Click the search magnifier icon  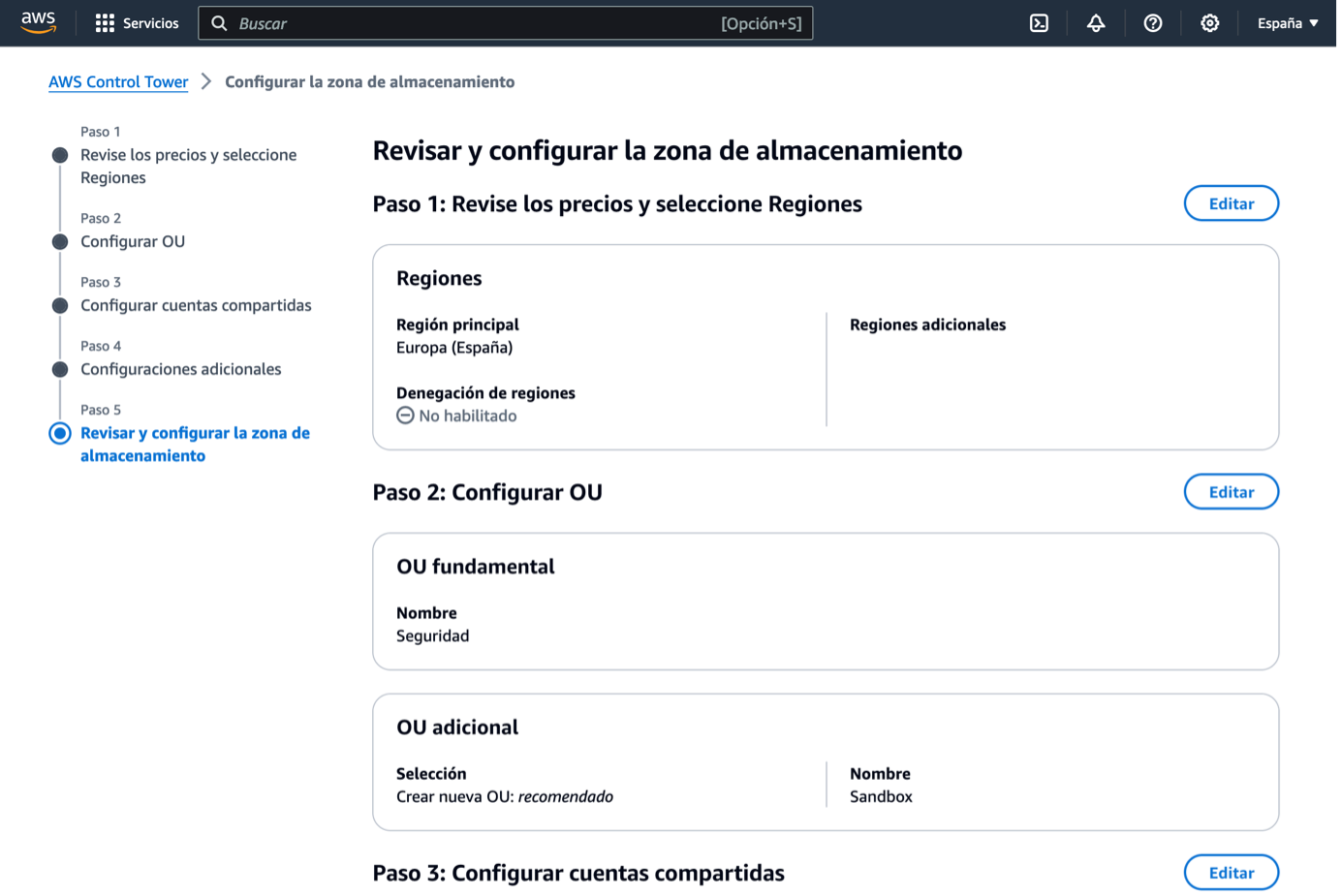(219, 22)
